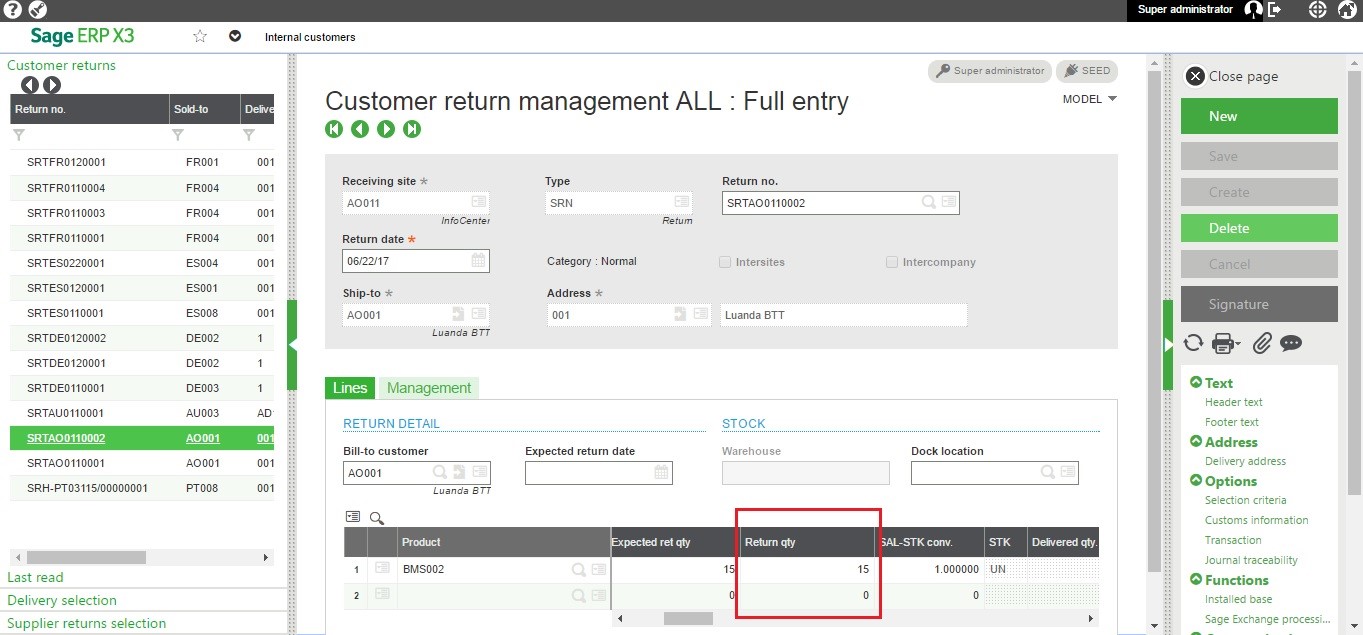Open Selection criteria link
The image size is (1363, 635).
coord(1245,500)
